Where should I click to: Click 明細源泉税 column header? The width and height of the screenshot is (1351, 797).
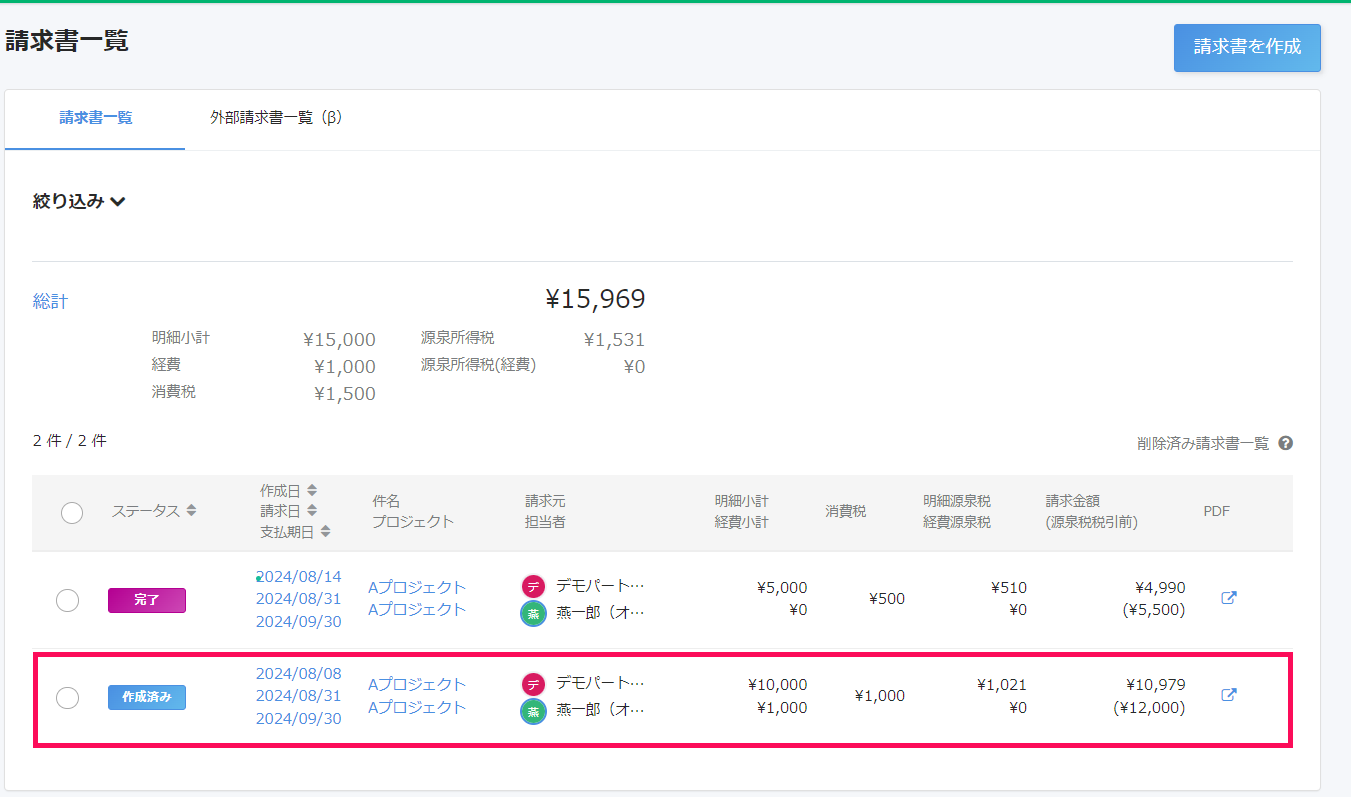tap(957, 500)
